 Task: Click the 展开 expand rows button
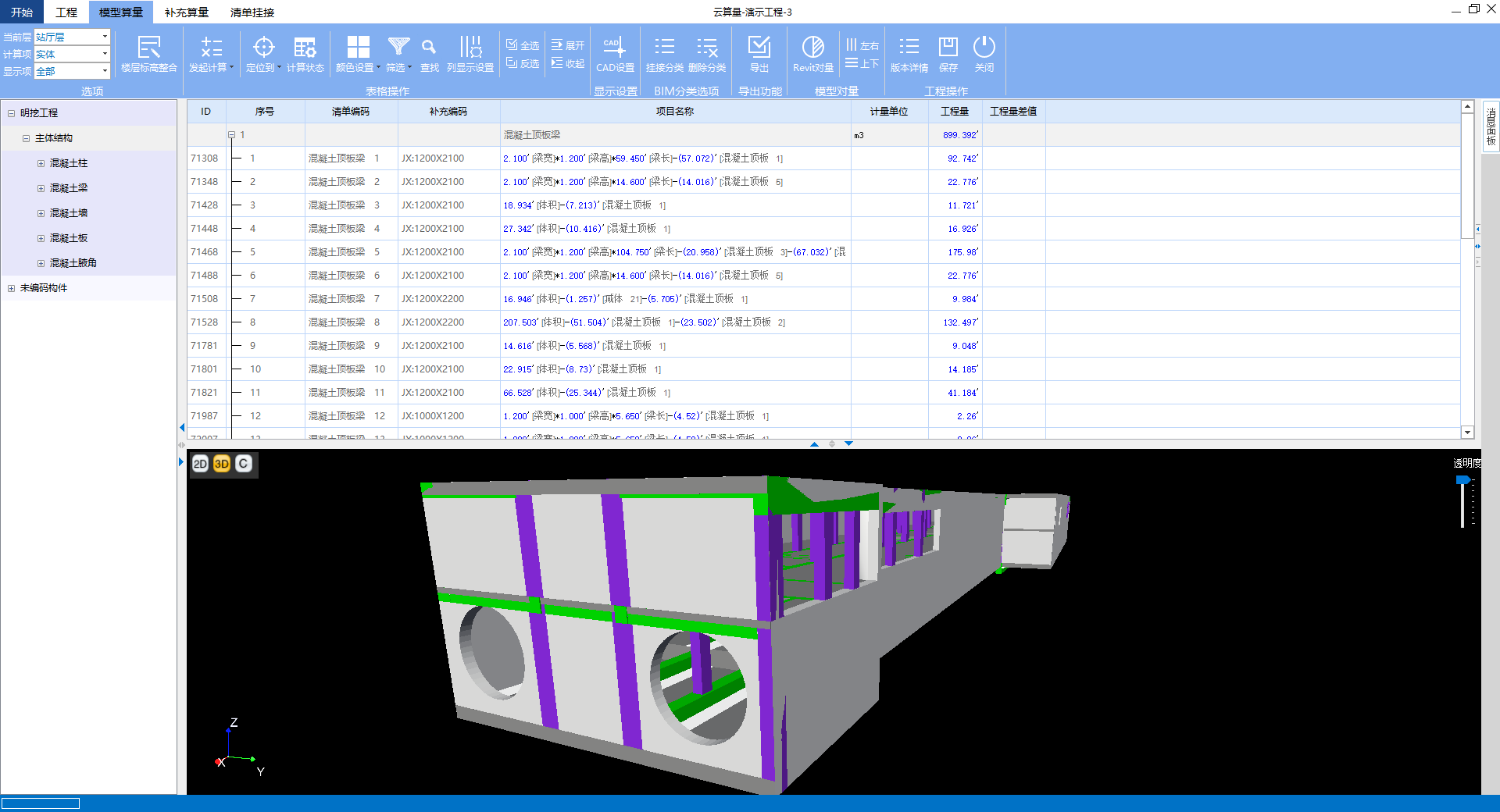[568, 45]
